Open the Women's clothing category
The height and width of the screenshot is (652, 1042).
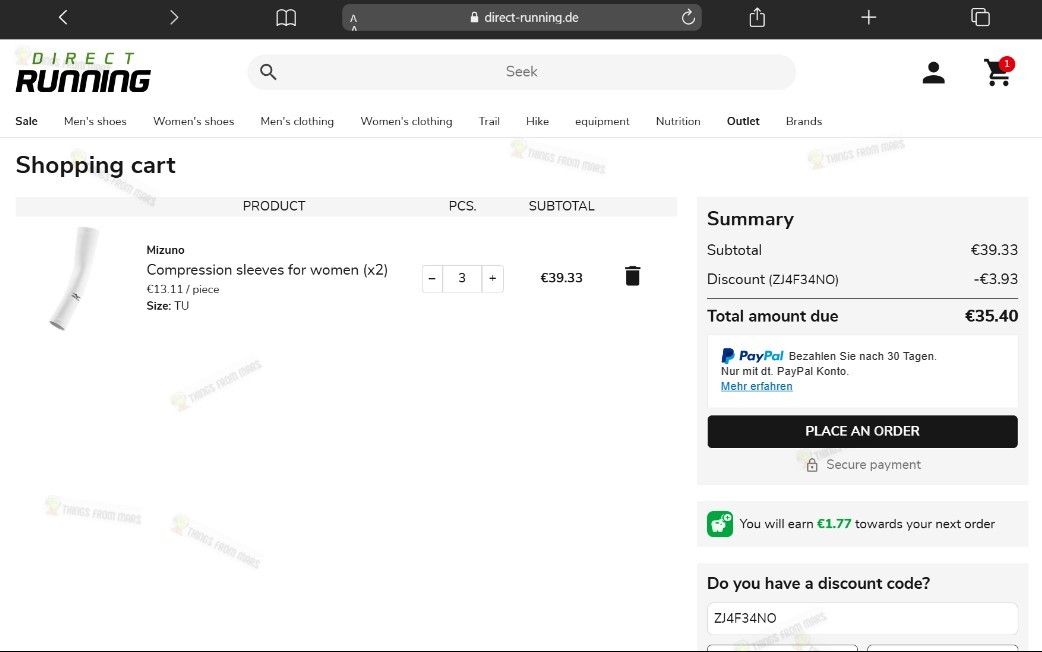[x=406, y=121]
